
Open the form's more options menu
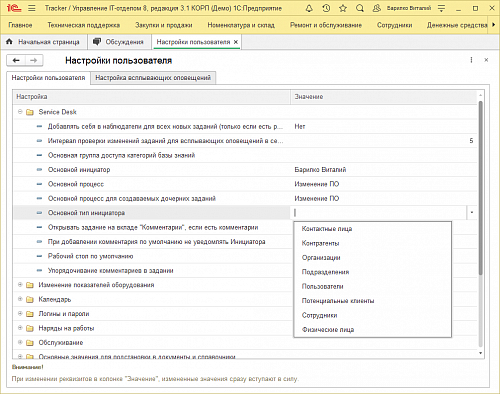coord(471,60)
